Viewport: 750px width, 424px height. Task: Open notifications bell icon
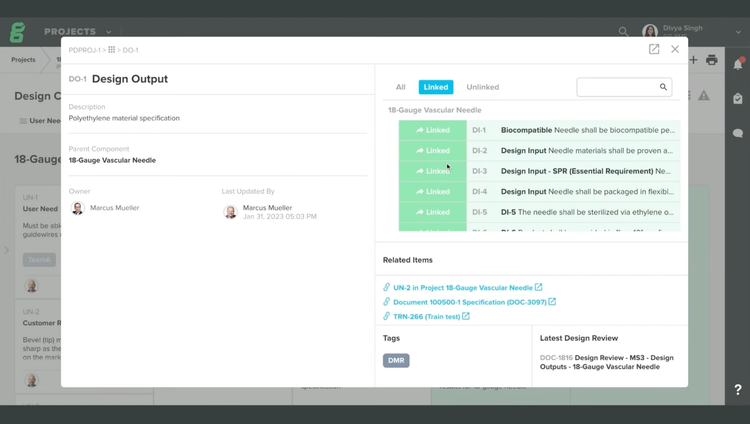(x=738, y=64)
